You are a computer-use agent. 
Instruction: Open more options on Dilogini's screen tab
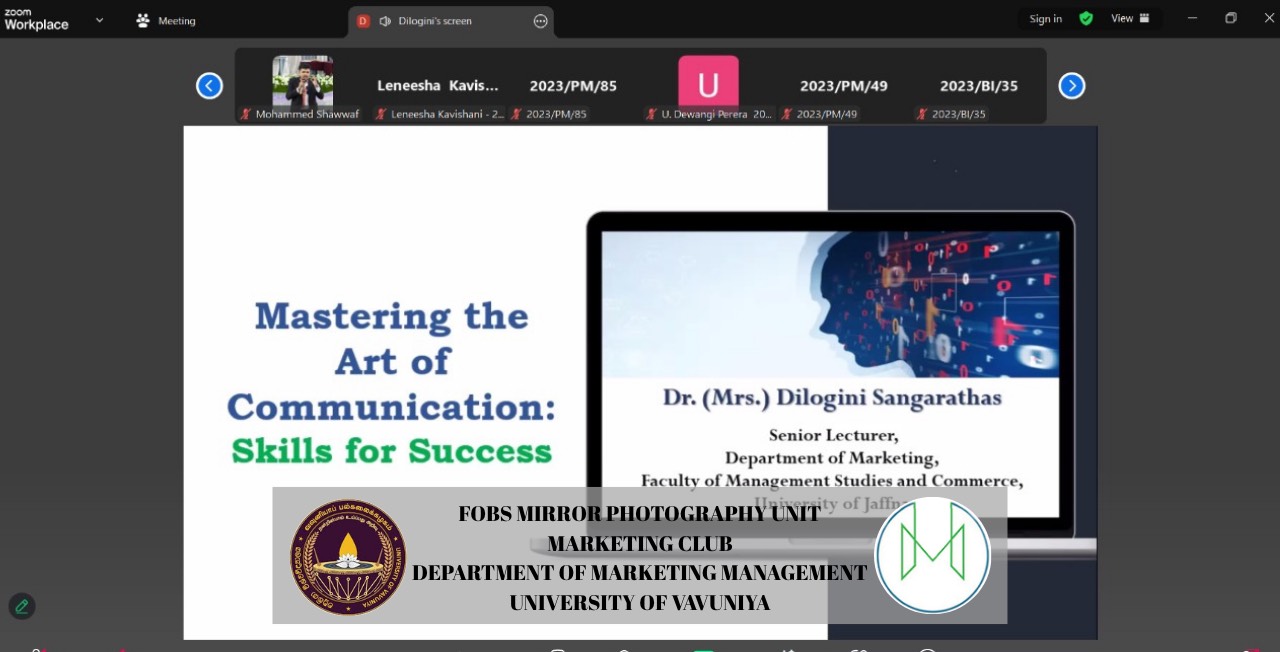(x=541, y=21)
